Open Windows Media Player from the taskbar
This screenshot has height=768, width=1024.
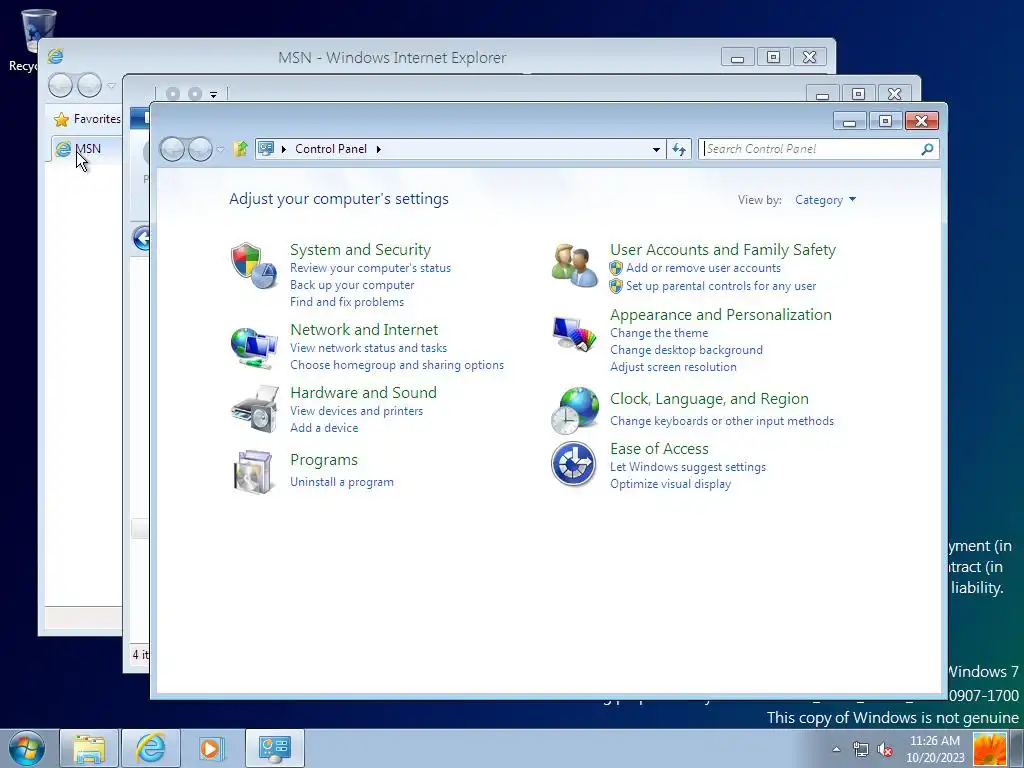[x=212, y=748]
